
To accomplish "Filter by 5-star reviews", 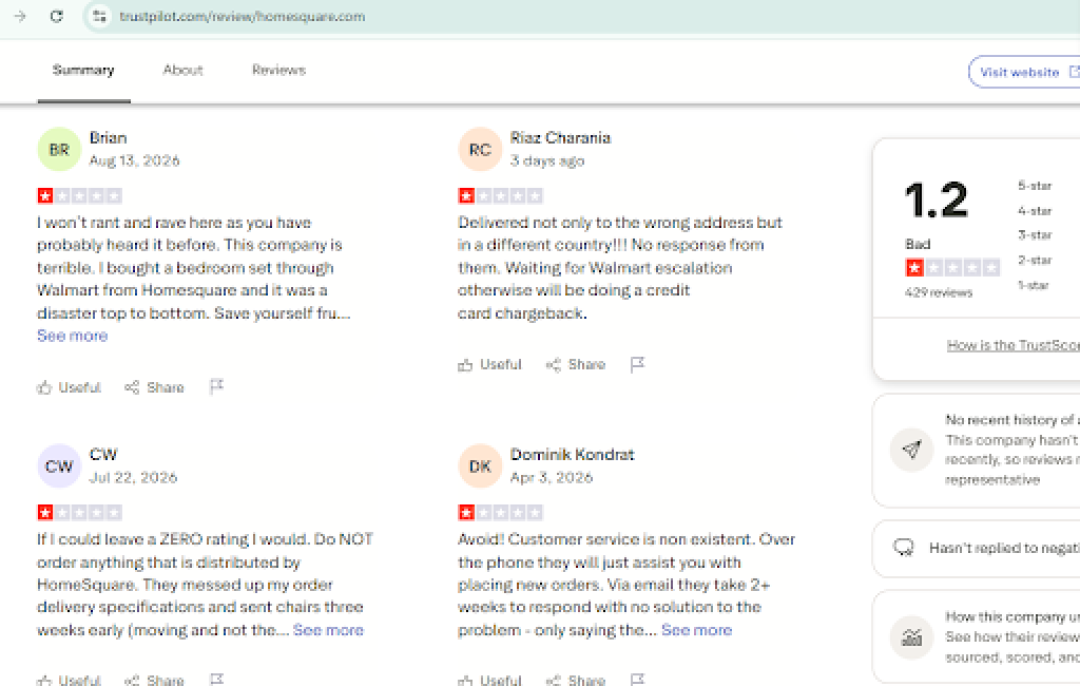I will [x=1035, y=185].
